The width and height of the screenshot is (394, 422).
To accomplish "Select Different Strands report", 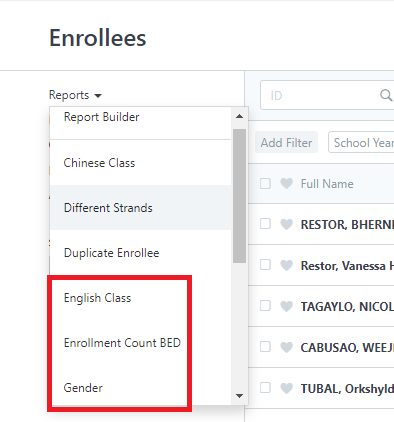I will pos(140,208).
